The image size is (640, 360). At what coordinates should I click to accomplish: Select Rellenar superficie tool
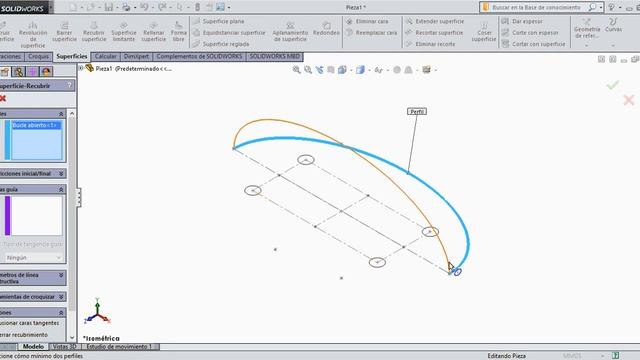pyautogui.click(x=153, y=32)
